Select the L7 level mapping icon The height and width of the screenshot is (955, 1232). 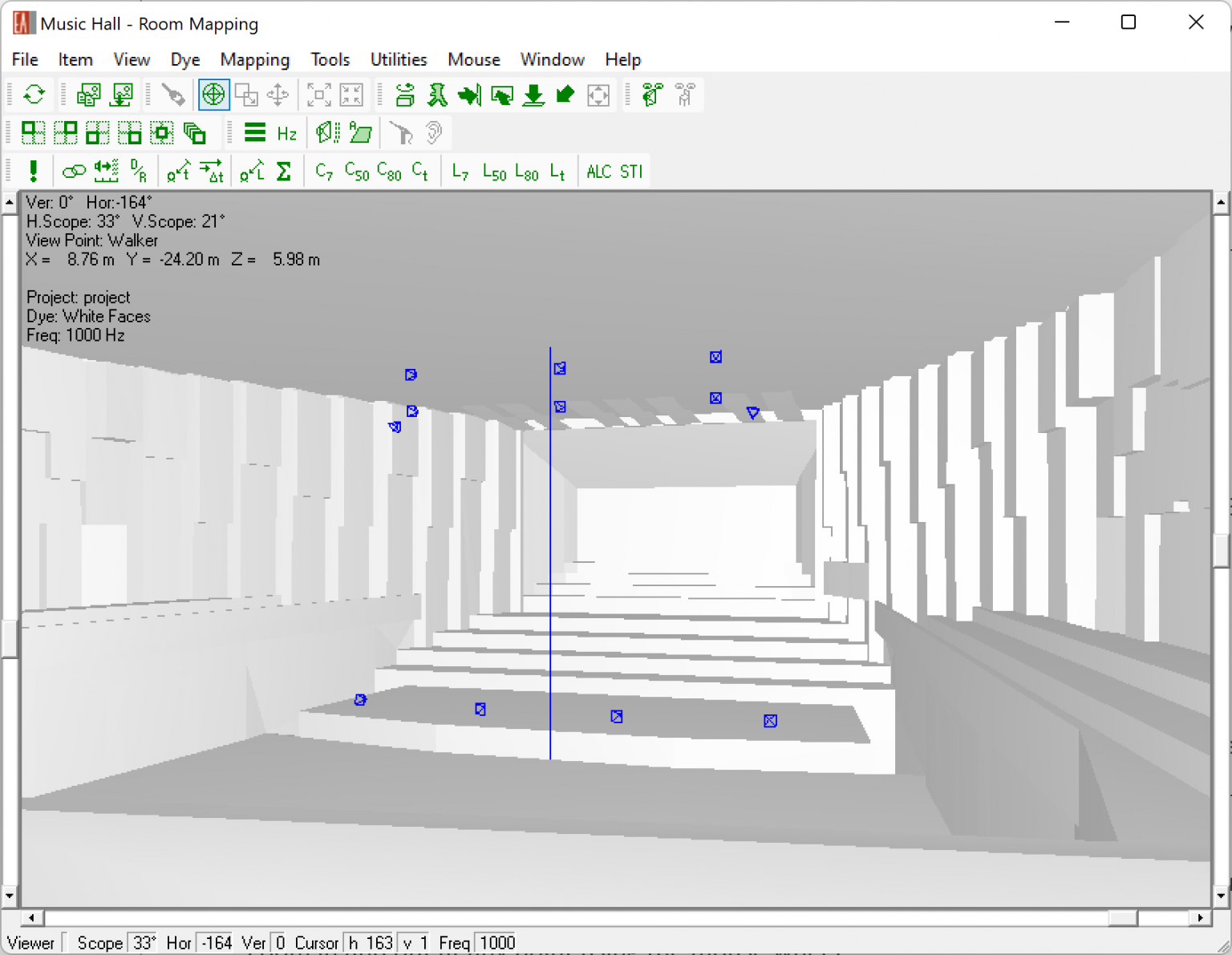(460, 172)
